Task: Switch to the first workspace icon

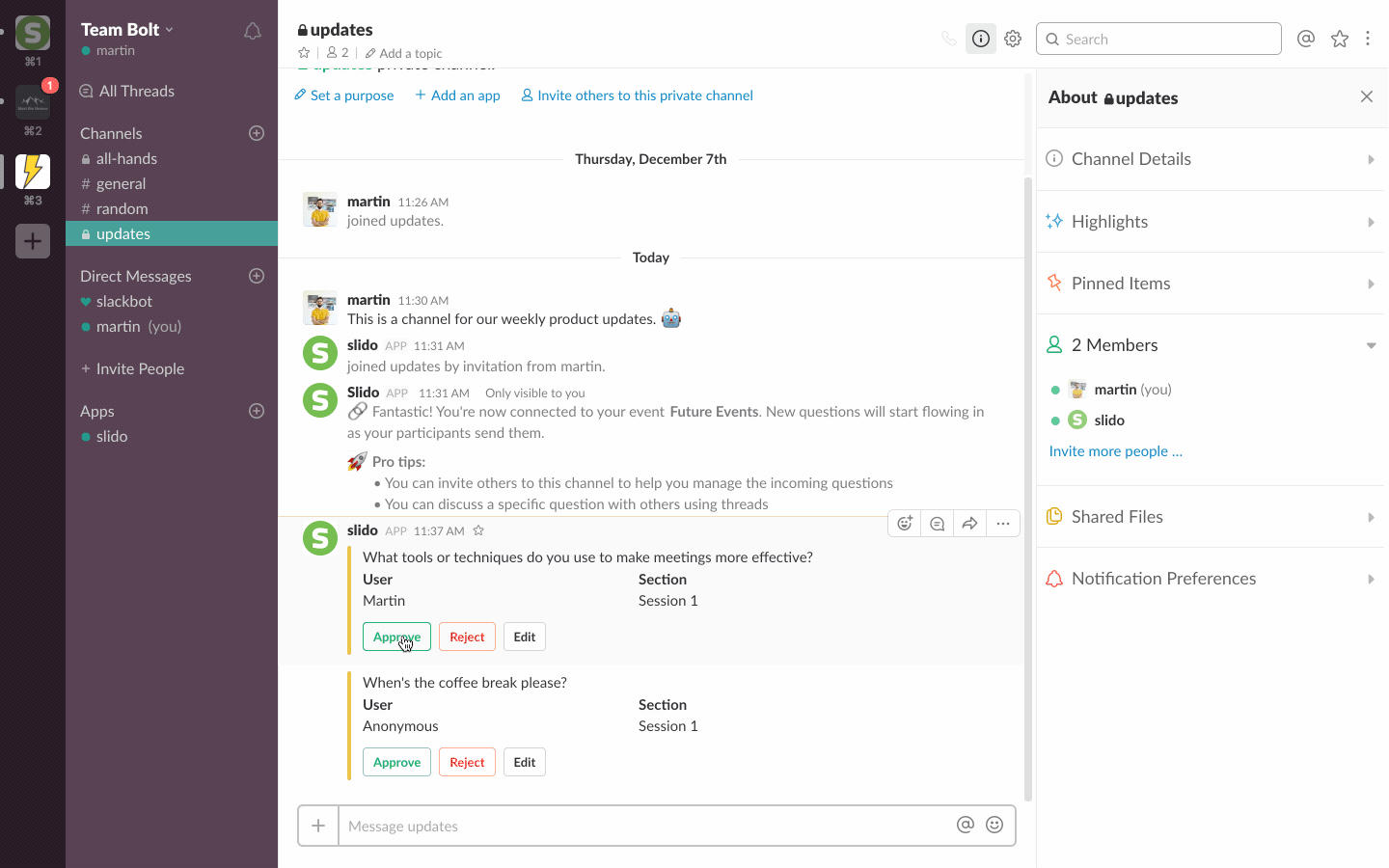Action: point(33,33)
